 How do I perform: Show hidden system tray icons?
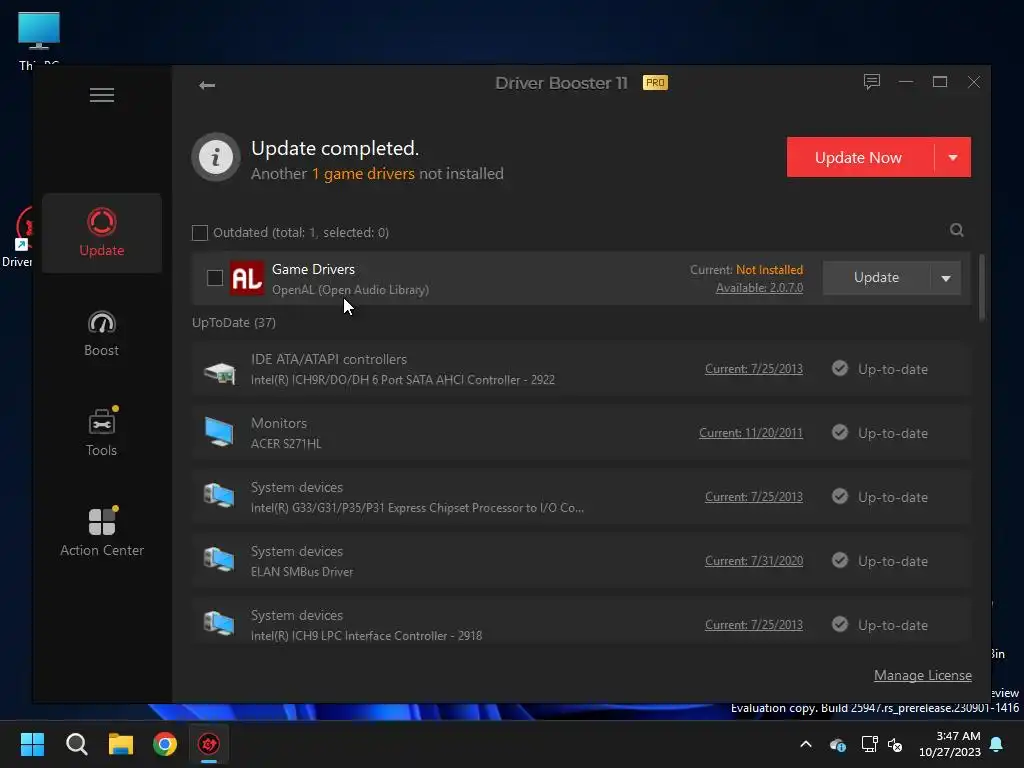click(806, 744)
